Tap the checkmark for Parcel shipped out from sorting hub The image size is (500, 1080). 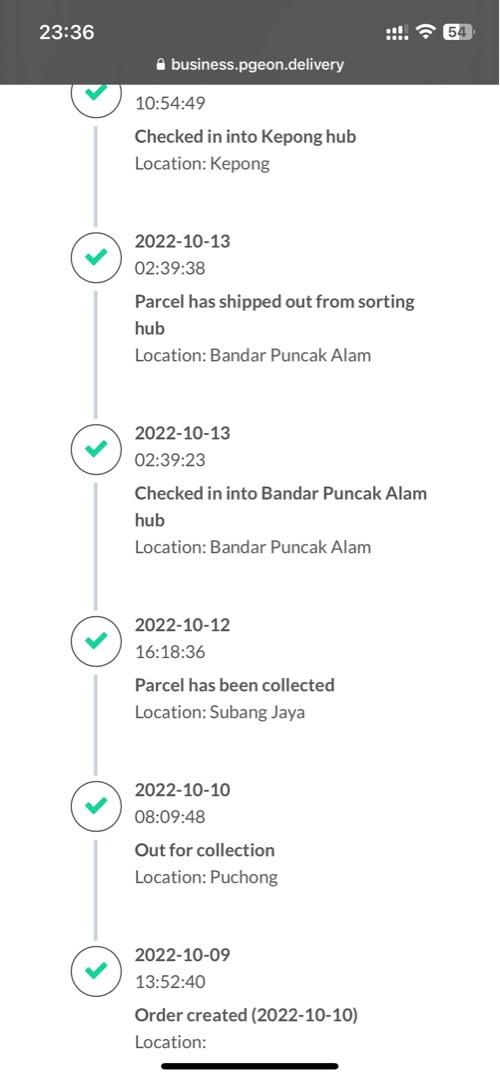(97, 257)
